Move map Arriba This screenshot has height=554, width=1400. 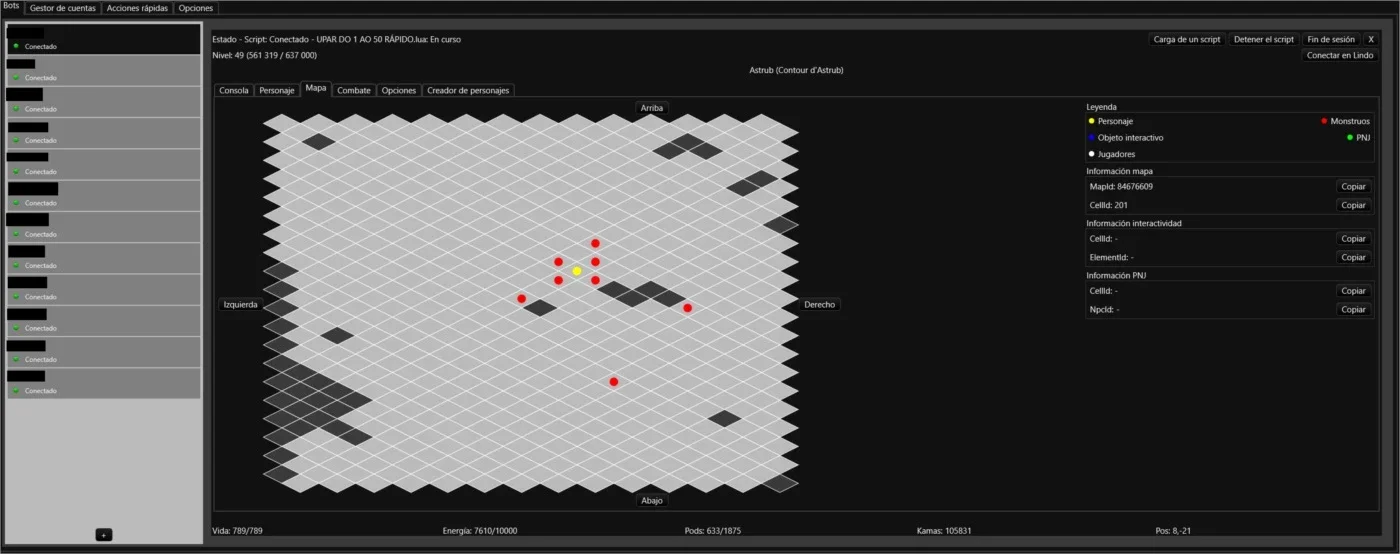click(652, 107)
